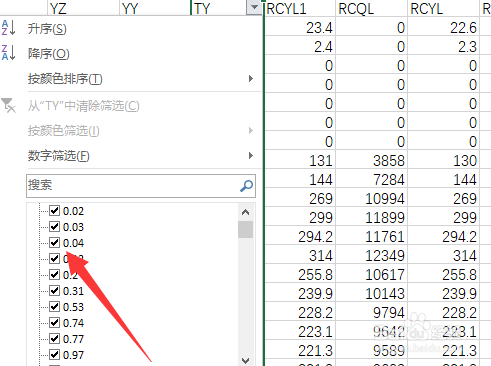Uncheck the 0.31 filter checkbox
Image resolution: width=491 pixels, height=366 pixels.
[x=54, y=291]
